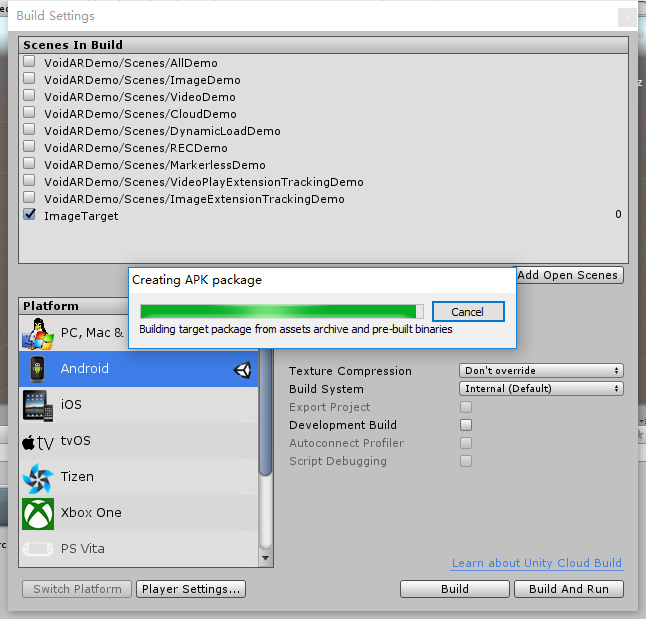This screenshot has height=619, width=646.
Task: Click the Unity logo on Android row
Action: pos(242,370)
